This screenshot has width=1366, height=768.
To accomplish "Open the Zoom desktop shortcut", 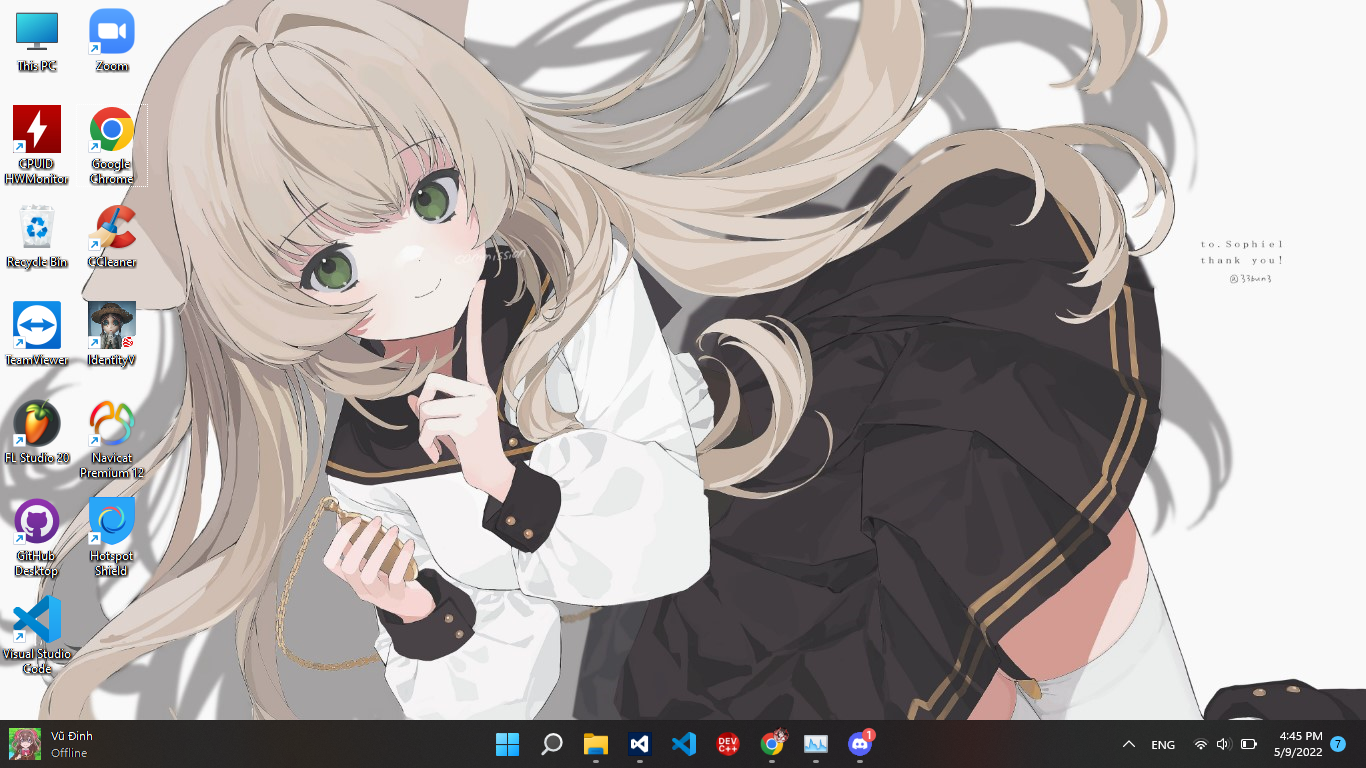I will click(x=112, y=41).
